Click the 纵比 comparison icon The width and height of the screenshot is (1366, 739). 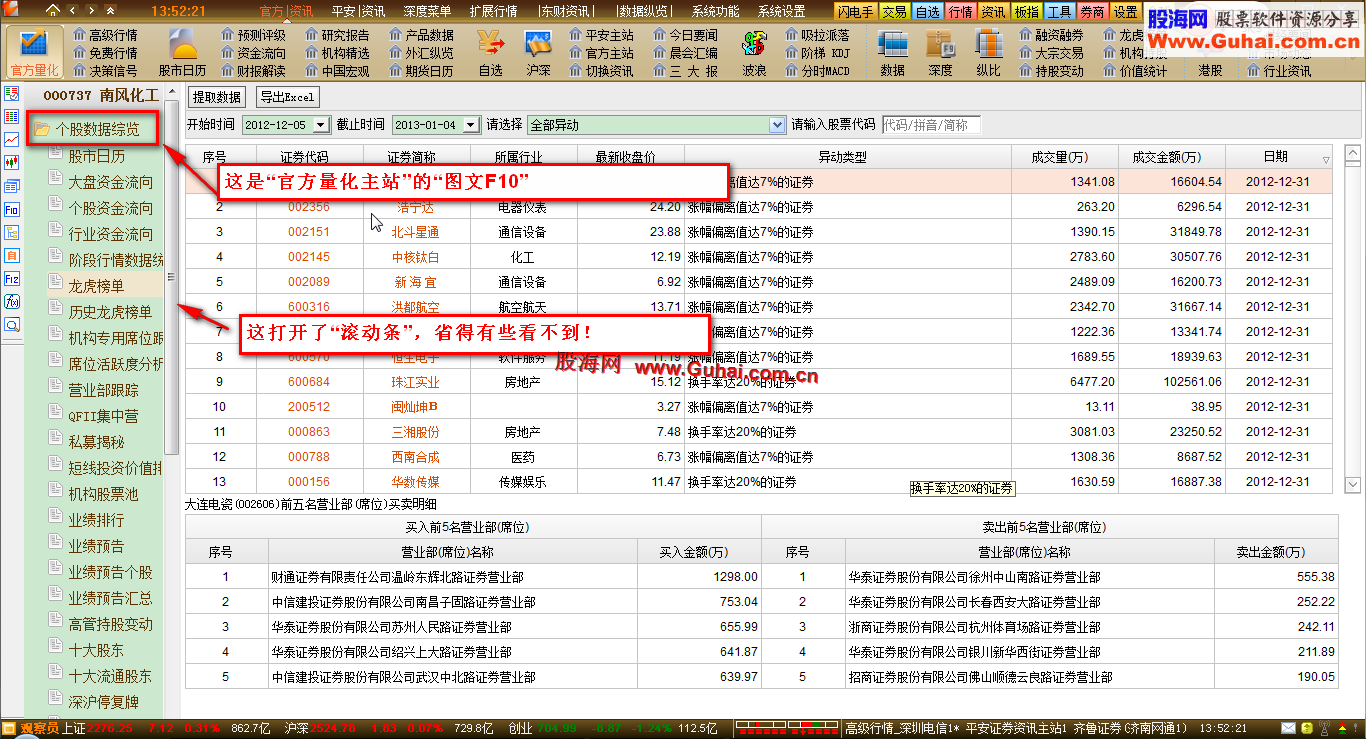[988, 53]
